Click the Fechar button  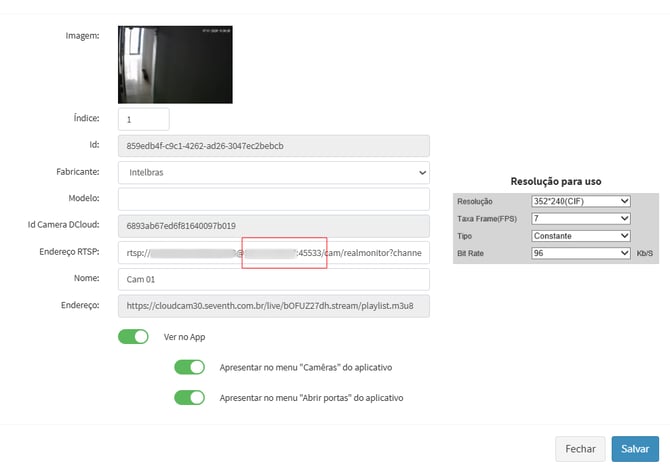[x=579, y=449]
